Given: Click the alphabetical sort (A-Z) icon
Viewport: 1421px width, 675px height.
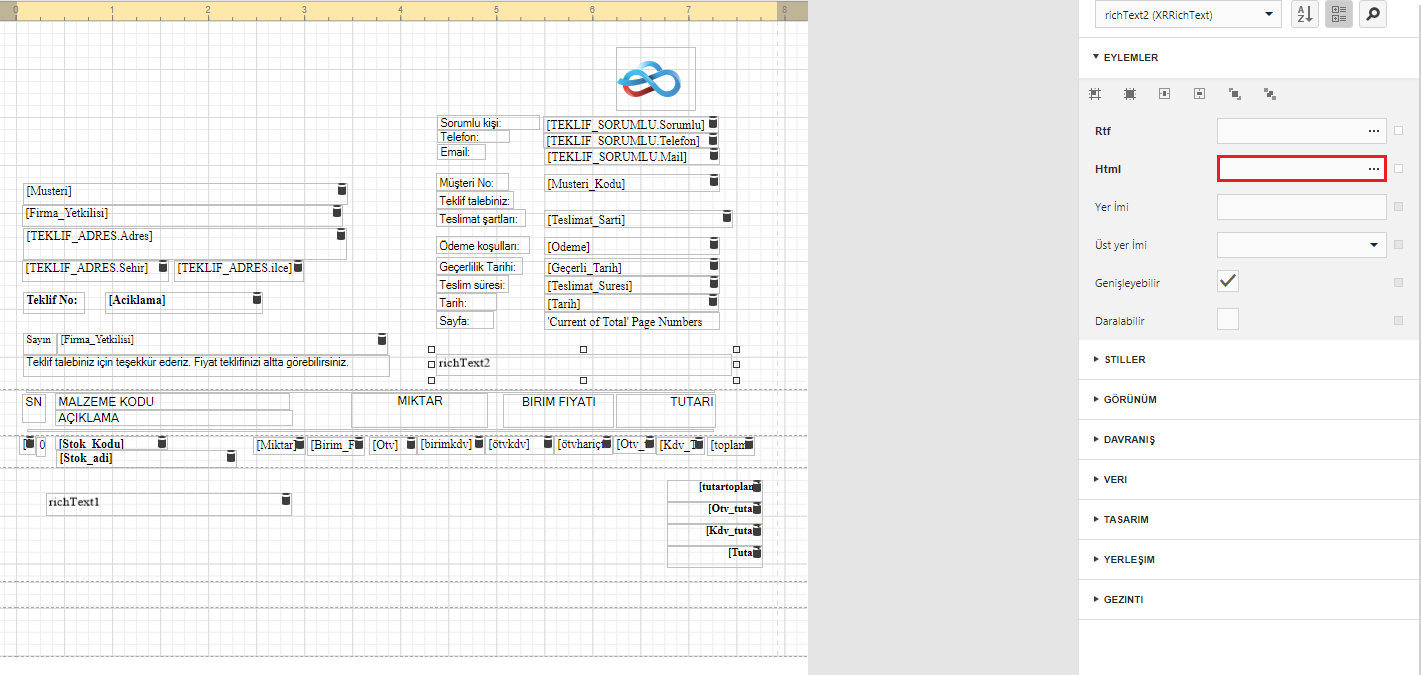Looking at the screenshot, I should click(1304, 15).
